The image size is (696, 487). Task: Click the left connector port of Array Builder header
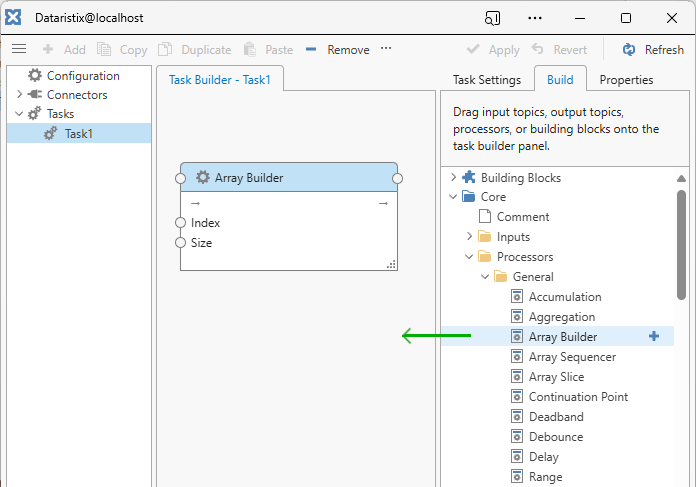(180, 178)
